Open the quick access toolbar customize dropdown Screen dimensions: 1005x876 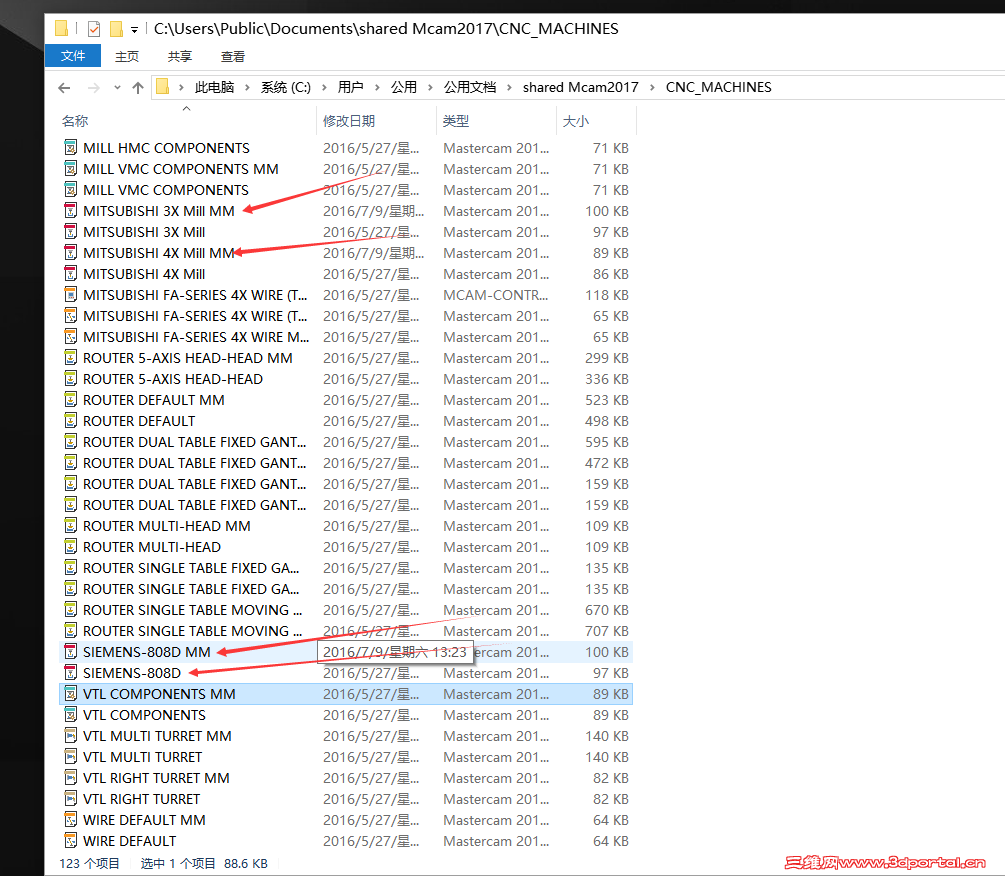coord(134,29)
